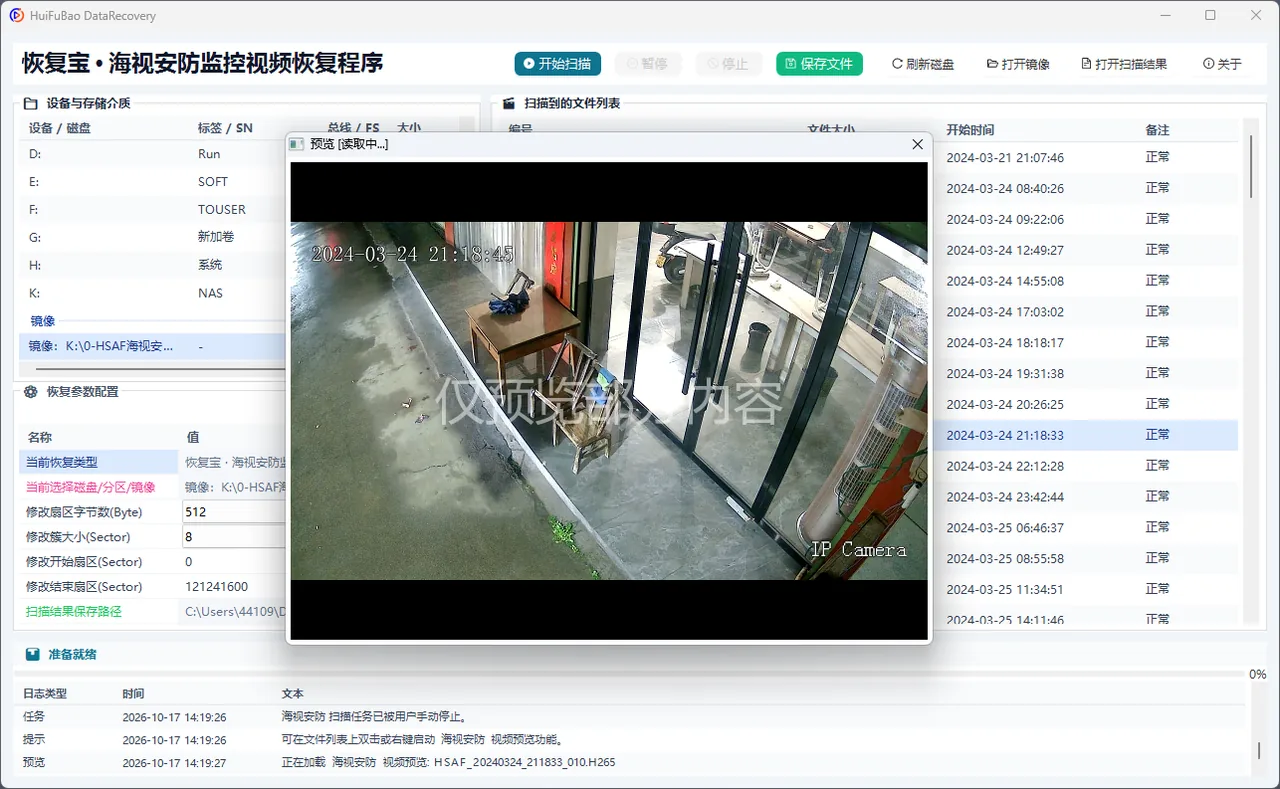Click the 暂停 pause button
The height and width of the screenshot is (789, 1280).
pos(647,64)
